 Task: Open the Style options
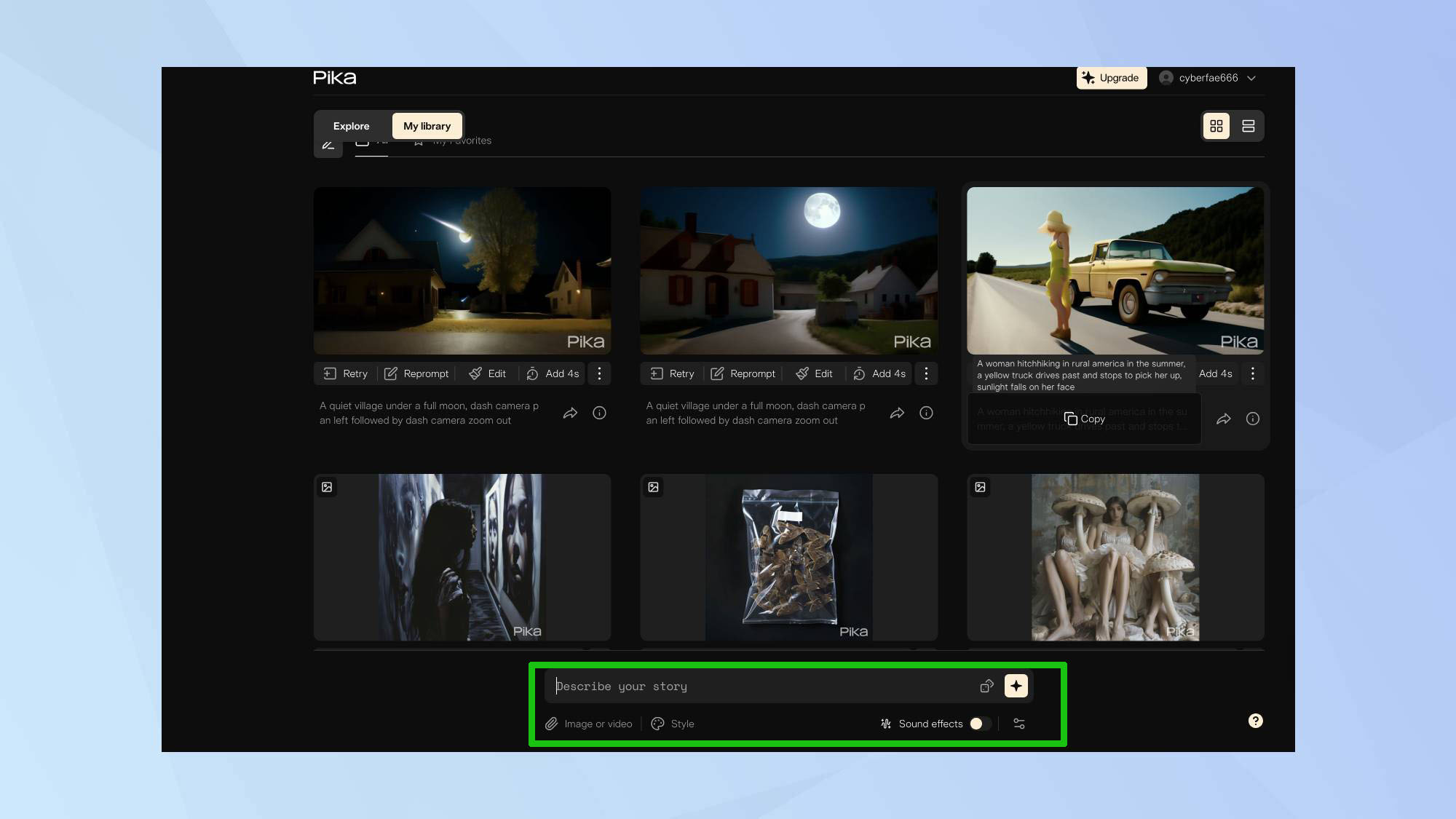click(673, 724)
